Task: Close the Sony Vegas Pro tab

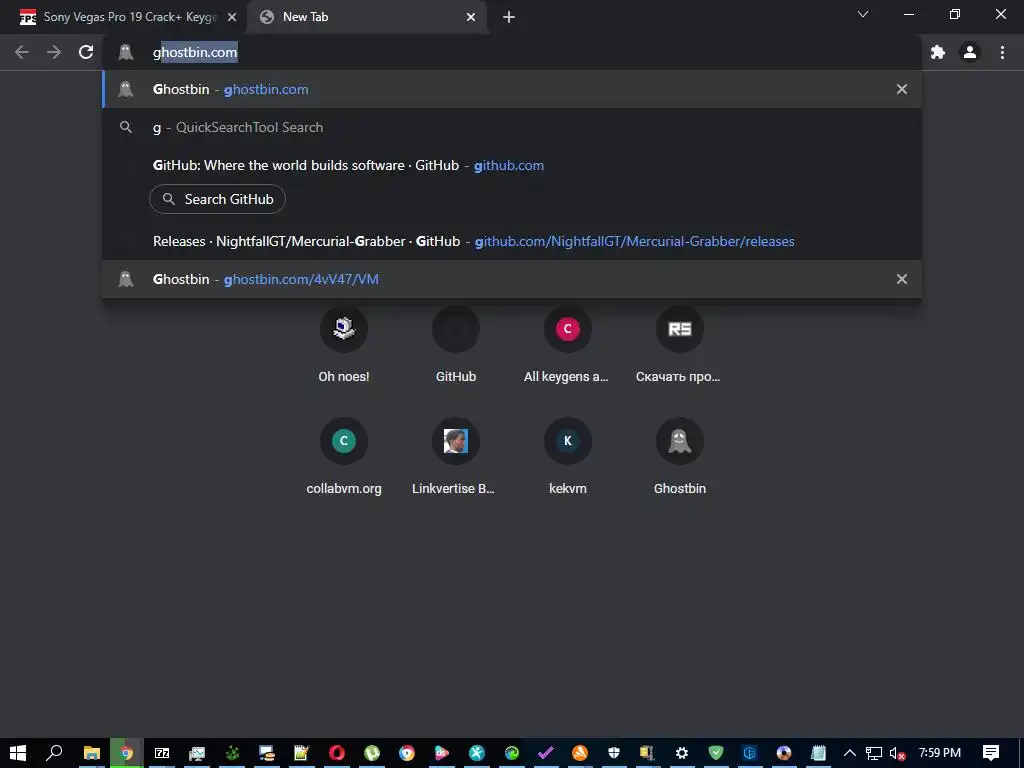Action: (x=232, y=18)
